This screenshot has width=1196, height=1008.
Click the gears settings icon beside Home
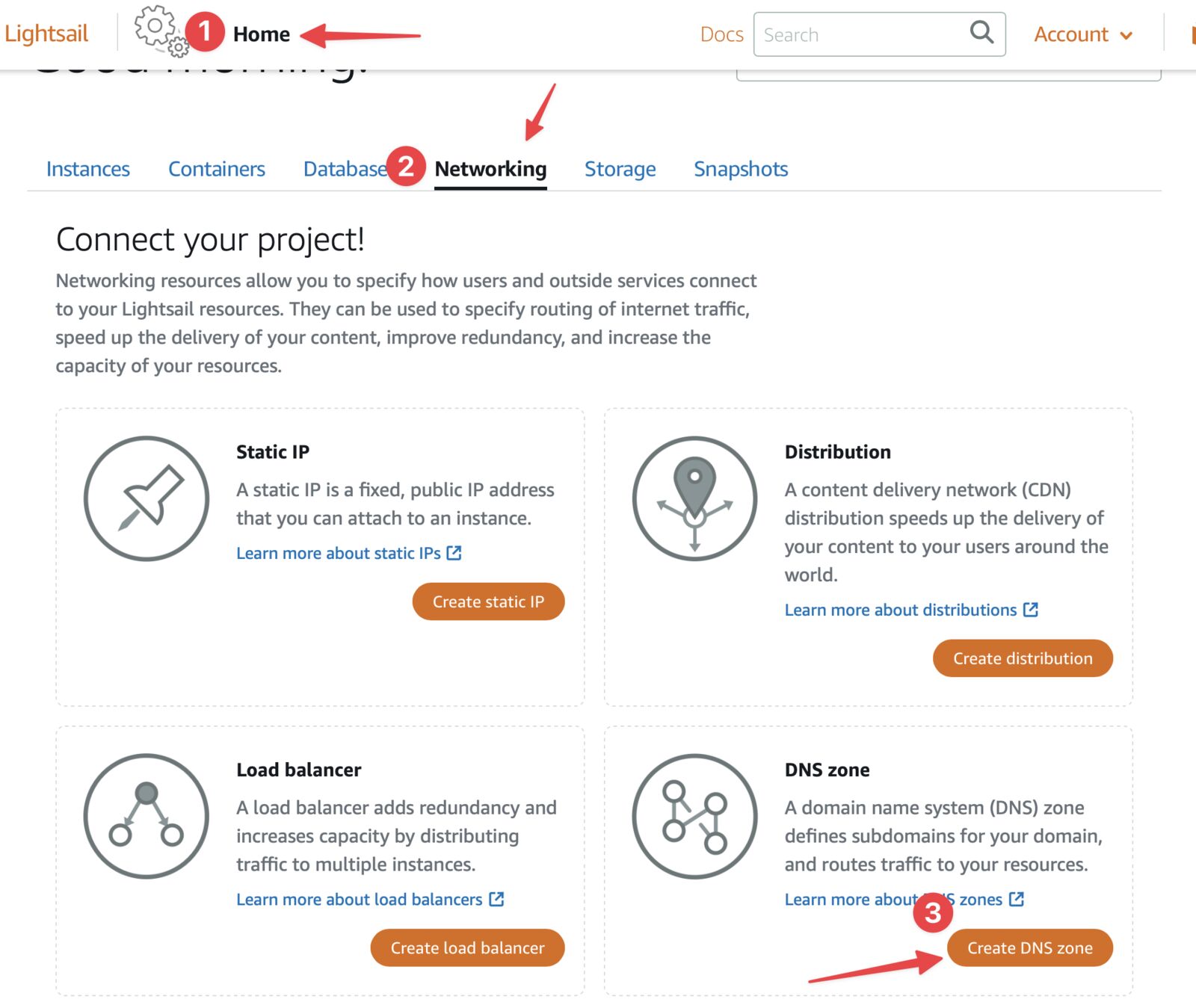(x=160, y=31)
